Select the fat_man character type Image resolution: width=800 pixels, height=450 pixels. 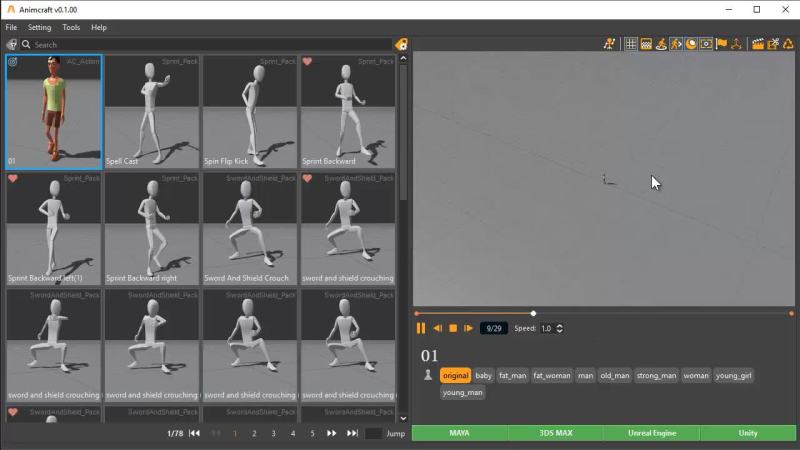pos(512,376)
